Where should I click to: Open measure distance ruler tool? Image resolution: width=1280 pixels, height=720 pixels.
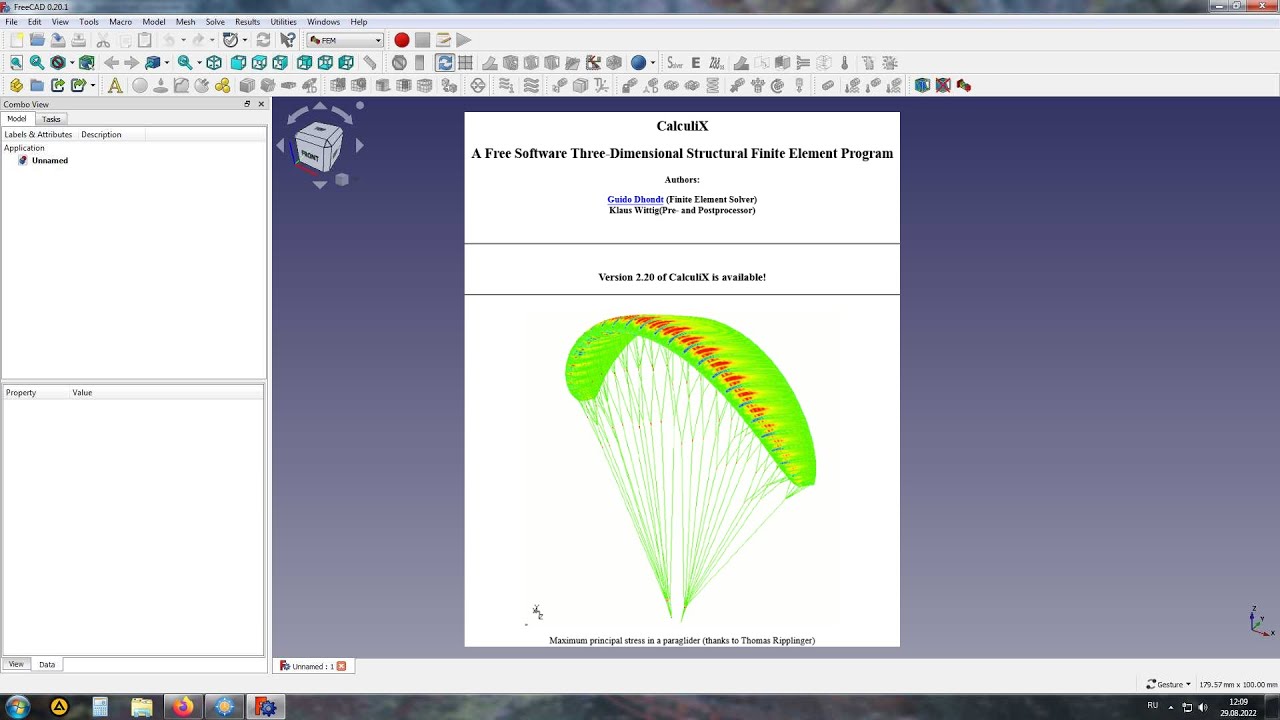(370, 62)
